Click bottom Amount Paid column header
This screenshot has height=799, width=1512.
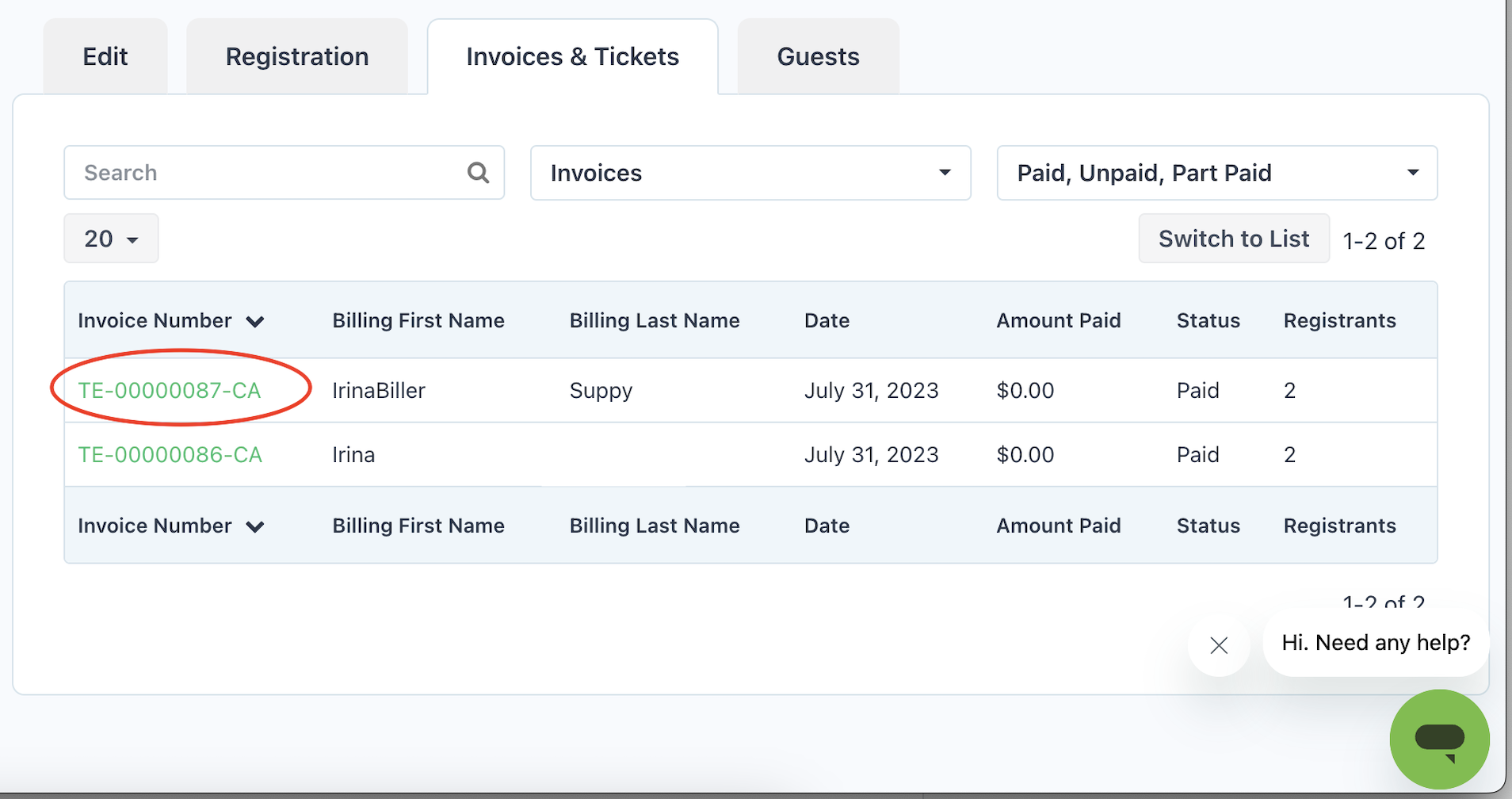click(1059, 526)
